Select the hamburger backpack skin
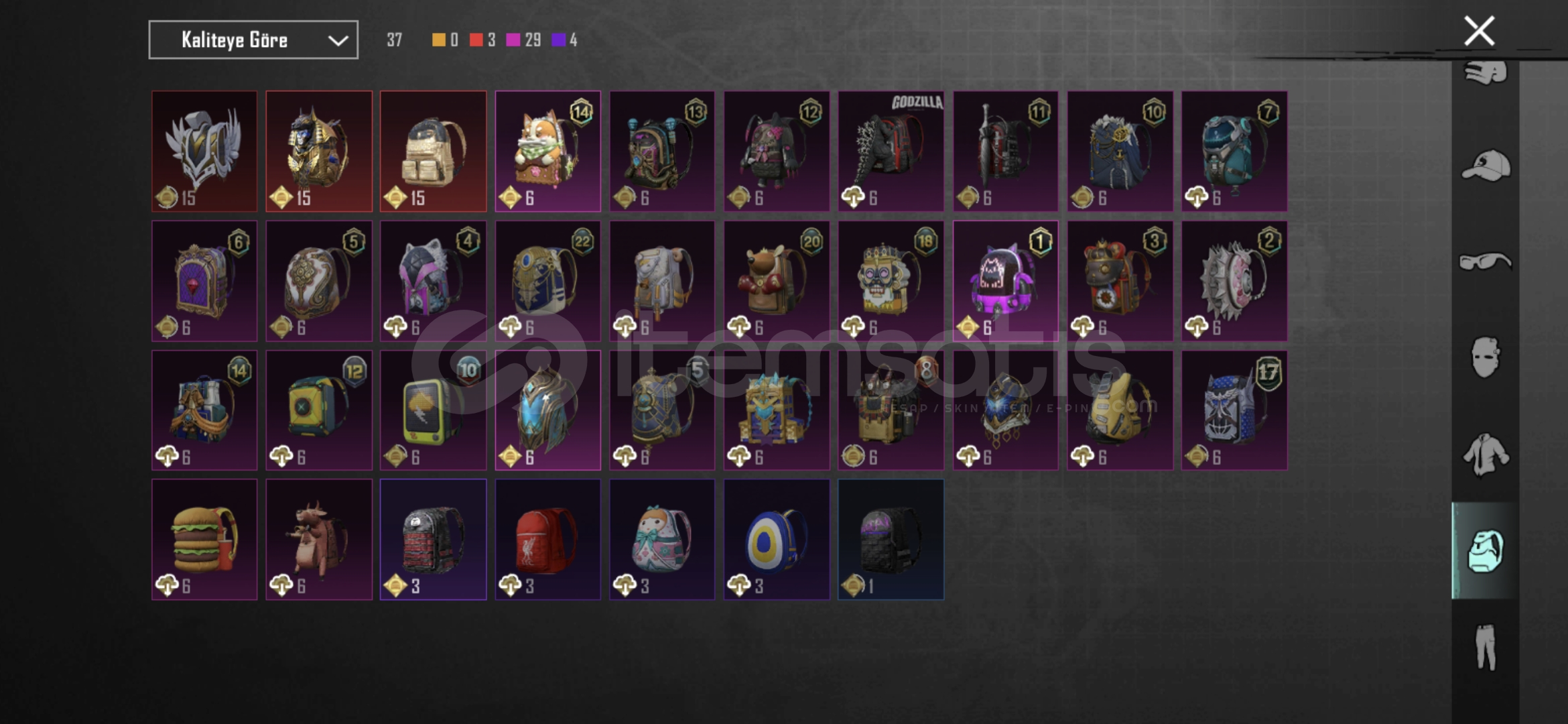Viewport: 1568px width, 724px height. coord(204,540)
